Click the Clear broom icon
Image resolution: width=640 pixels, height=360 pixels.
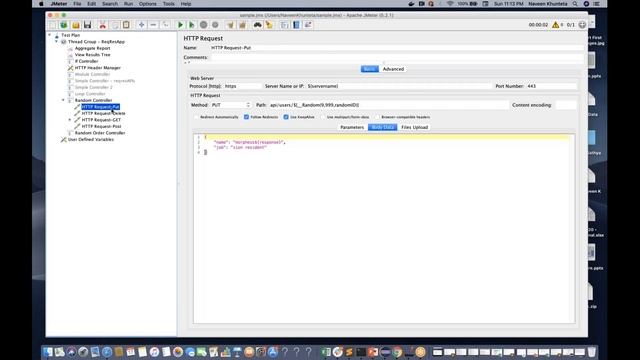(230, 25)
